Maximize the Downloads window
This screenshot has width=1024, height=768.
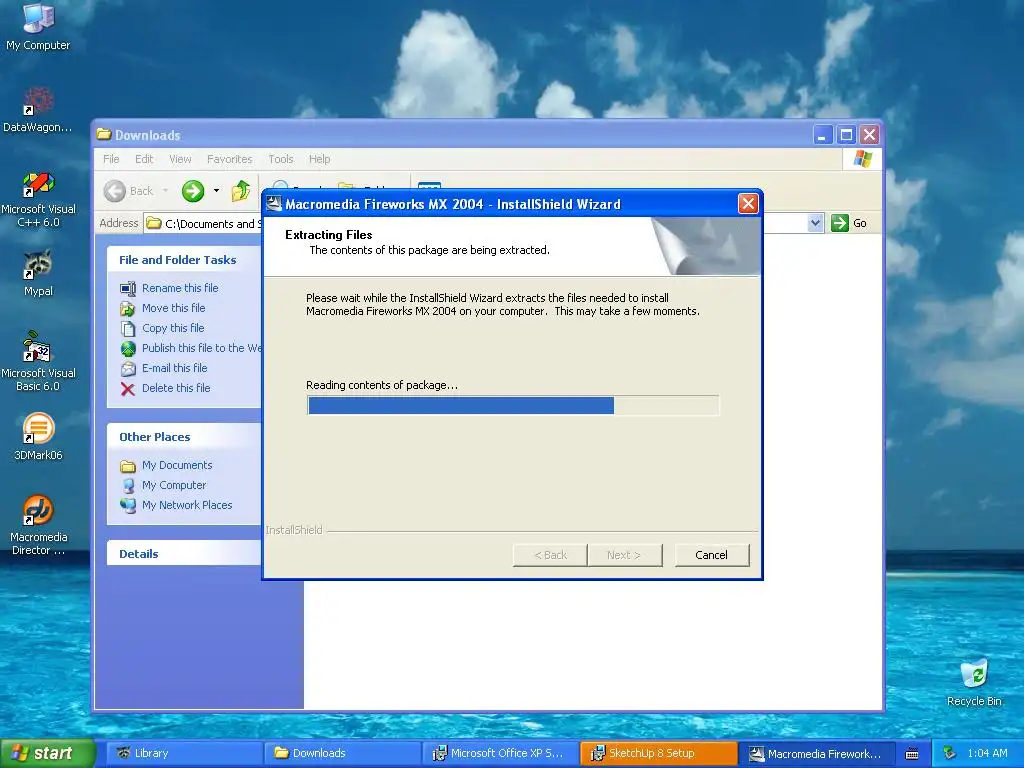click(846, 135)
